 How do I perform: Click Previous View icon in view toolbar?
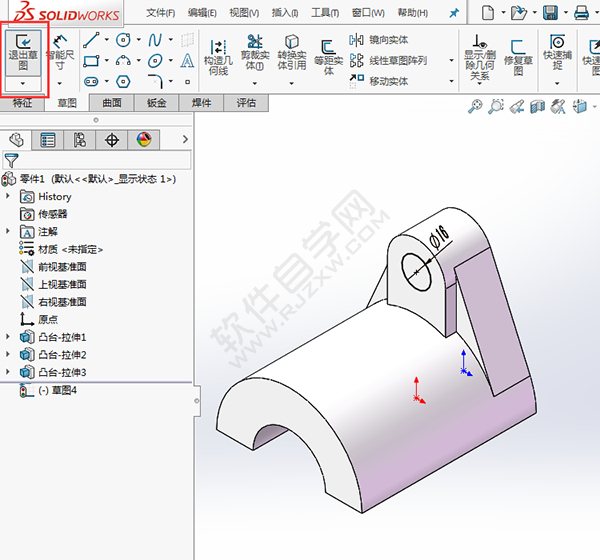click(x=517, y=106)
